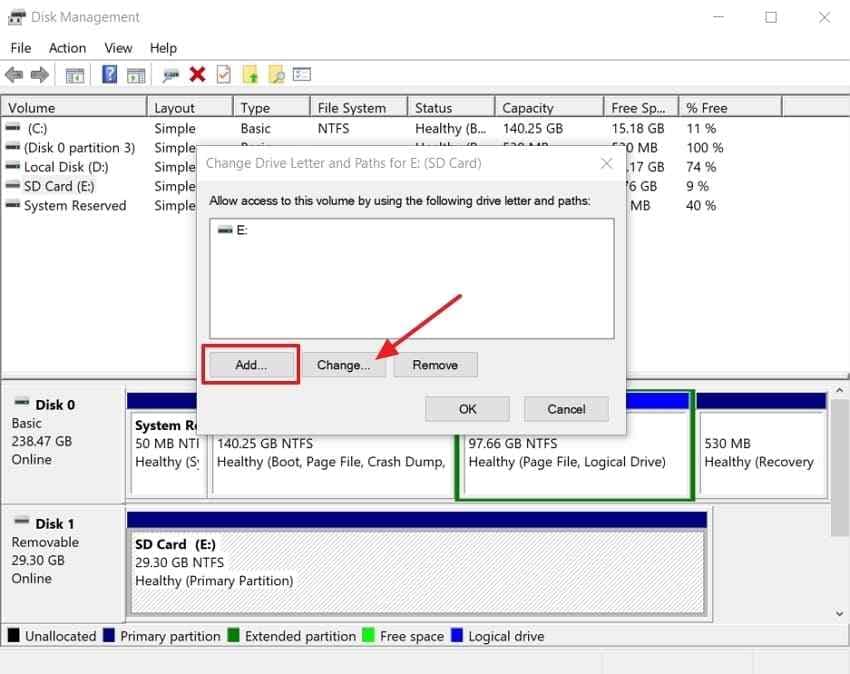Click the Forward arrow toolbar icon

pyautogui.click(x=40, y=74)
